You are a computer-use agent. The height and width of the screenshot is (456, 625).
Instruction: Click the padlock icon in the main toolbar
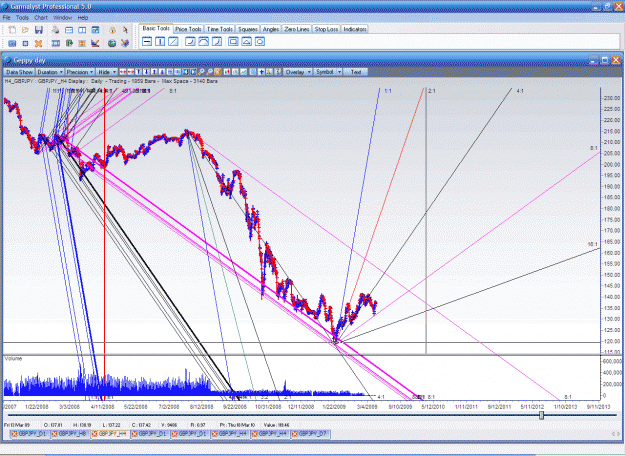coord(112,30)
